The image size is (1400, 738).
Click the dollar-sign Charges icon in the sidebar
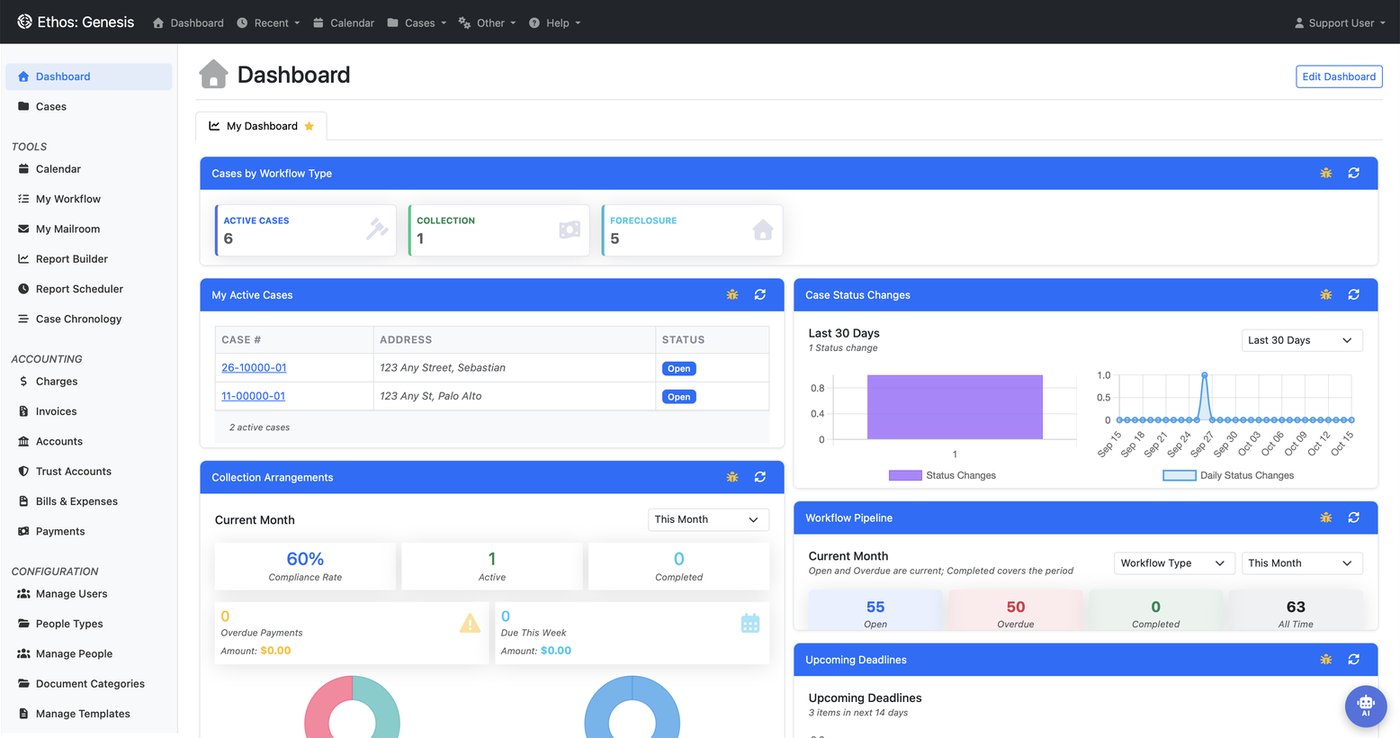[24, 381]
